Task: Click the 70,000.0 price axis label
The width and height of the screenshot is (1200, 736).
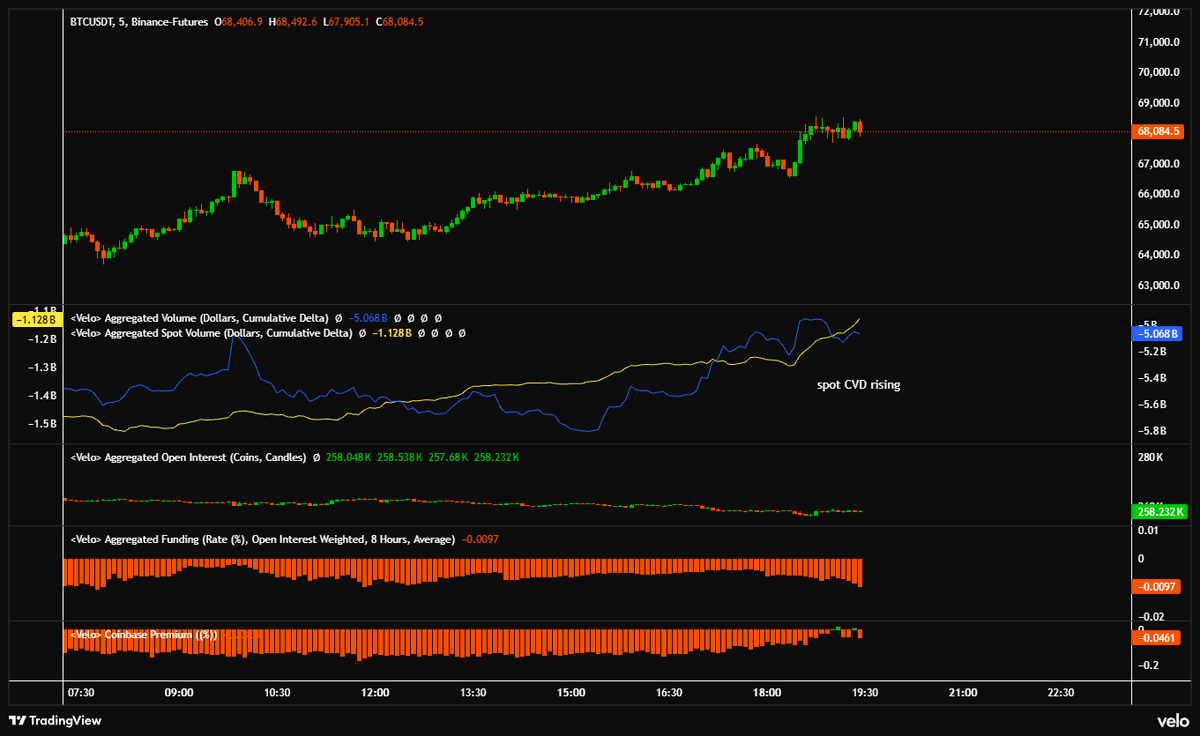Action: [1159, 72]
